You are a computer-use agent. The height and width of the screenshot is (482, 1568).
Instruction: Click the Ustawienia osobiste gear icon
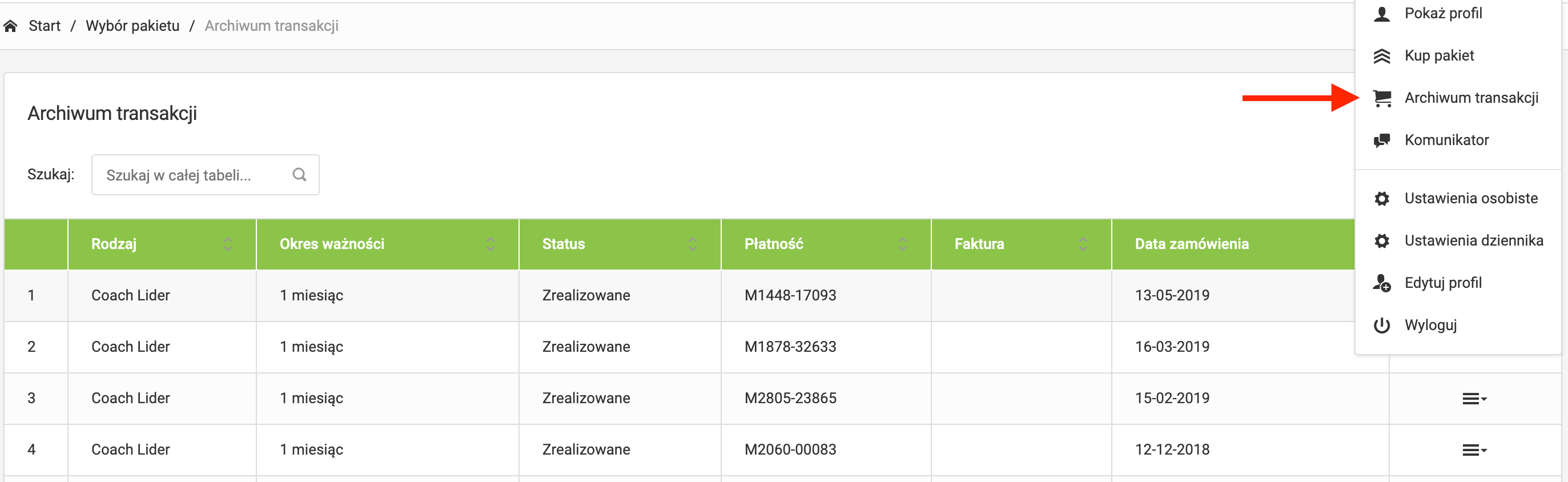point(1382,198)
